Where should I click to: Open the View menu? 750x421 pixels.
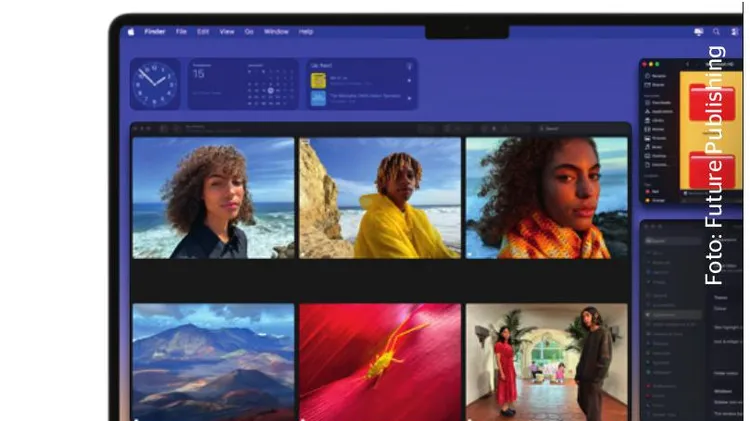226,32
